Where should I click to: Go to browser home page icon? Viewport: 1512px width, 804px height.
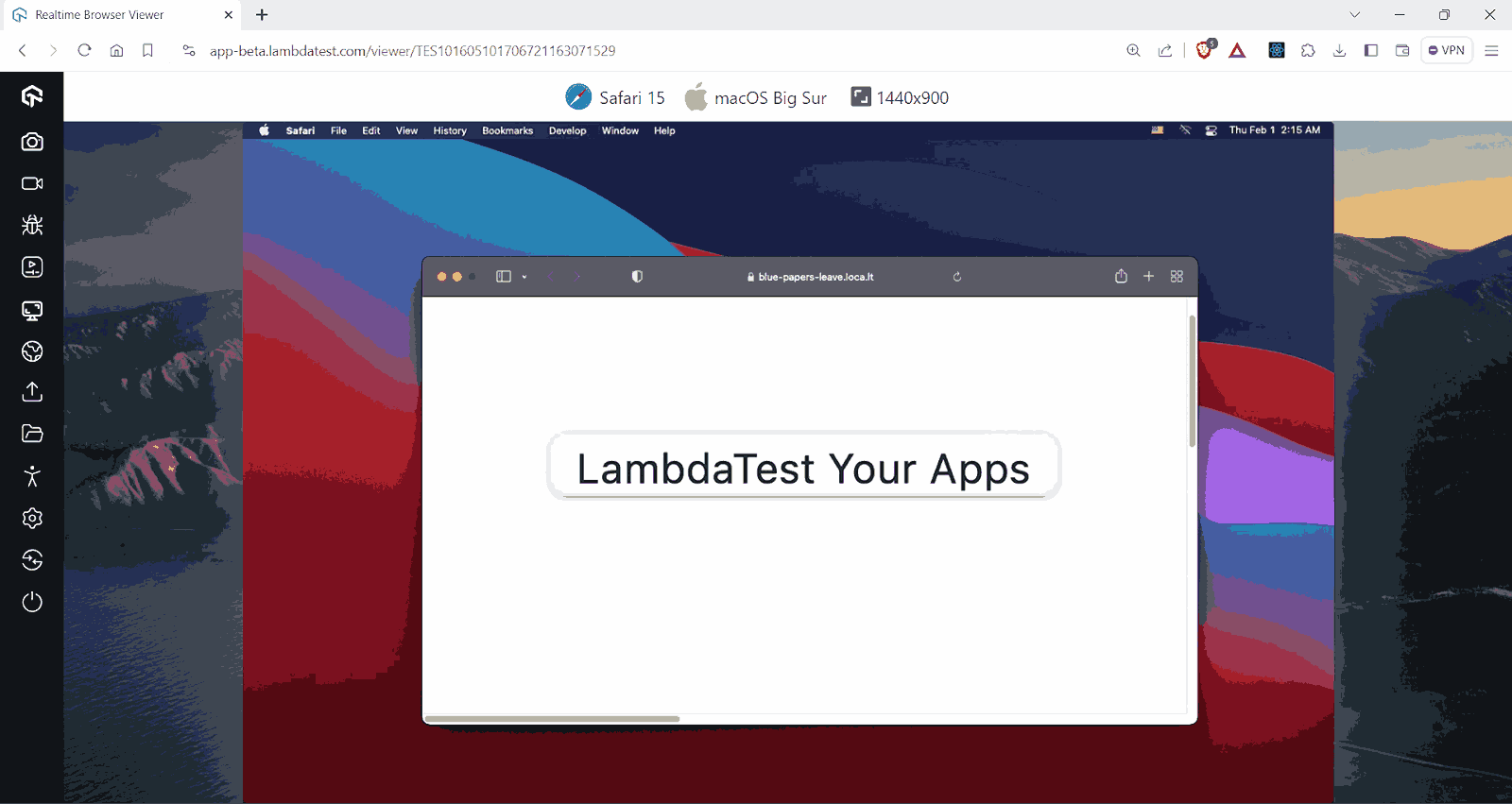point(116,50)
